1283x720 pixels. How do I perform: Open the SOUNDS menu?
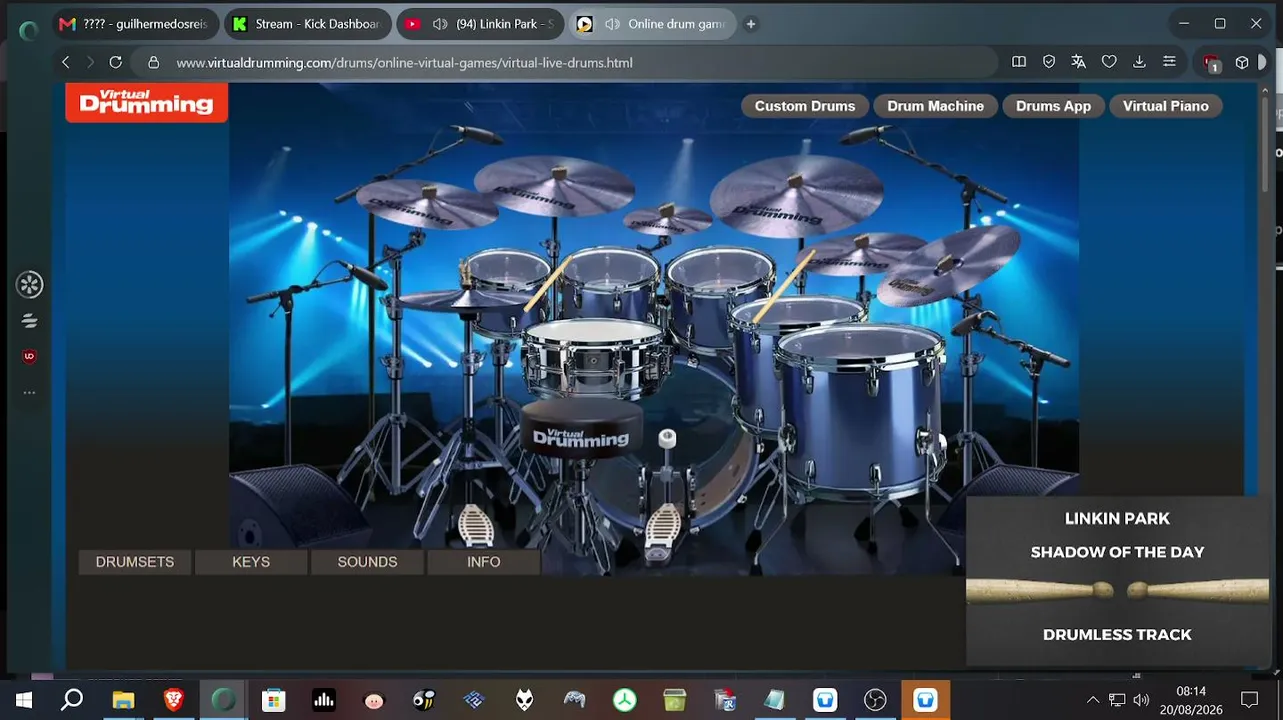point(367,562)
